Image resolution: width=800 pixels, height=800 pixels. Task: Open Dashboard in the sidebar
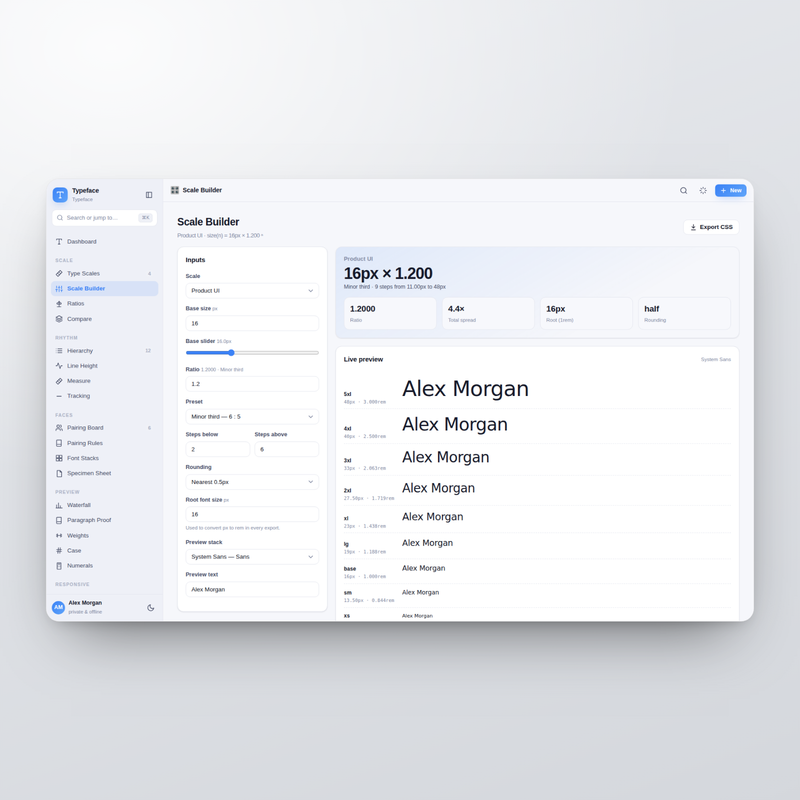(105, 241)
